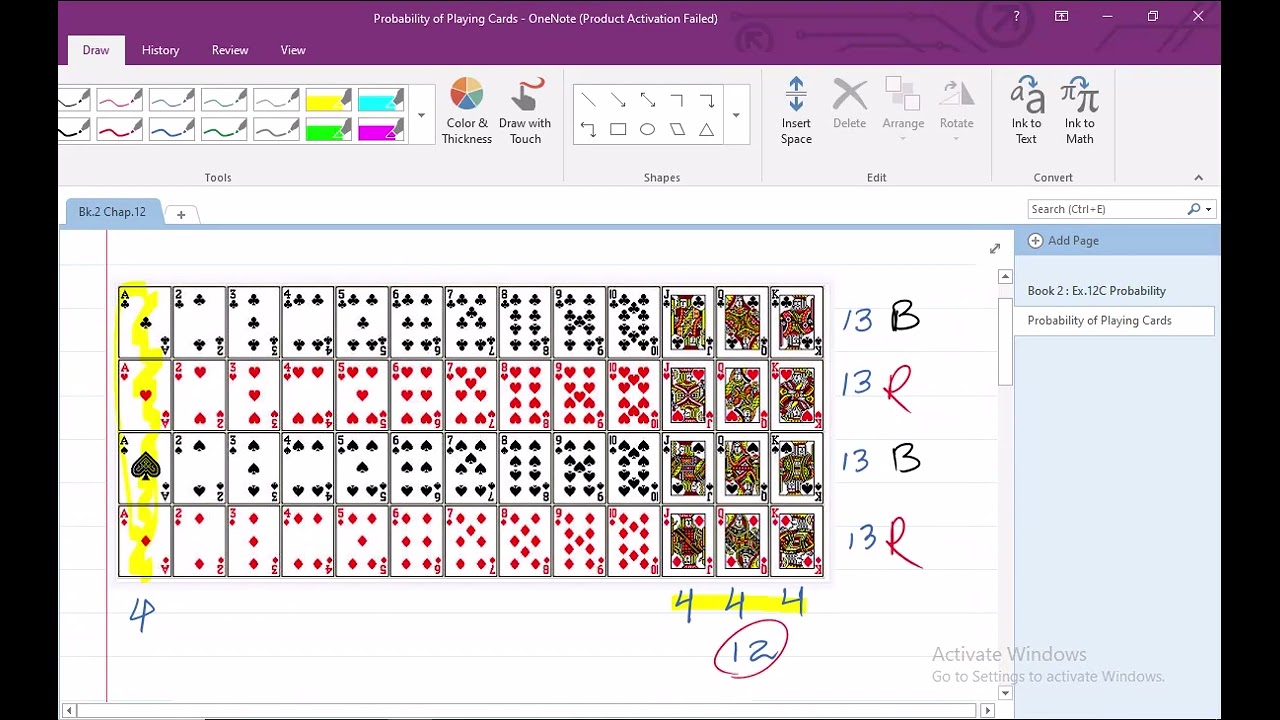
Task: Pick the cyan highlighter
Action: click(x=380, y=100)
